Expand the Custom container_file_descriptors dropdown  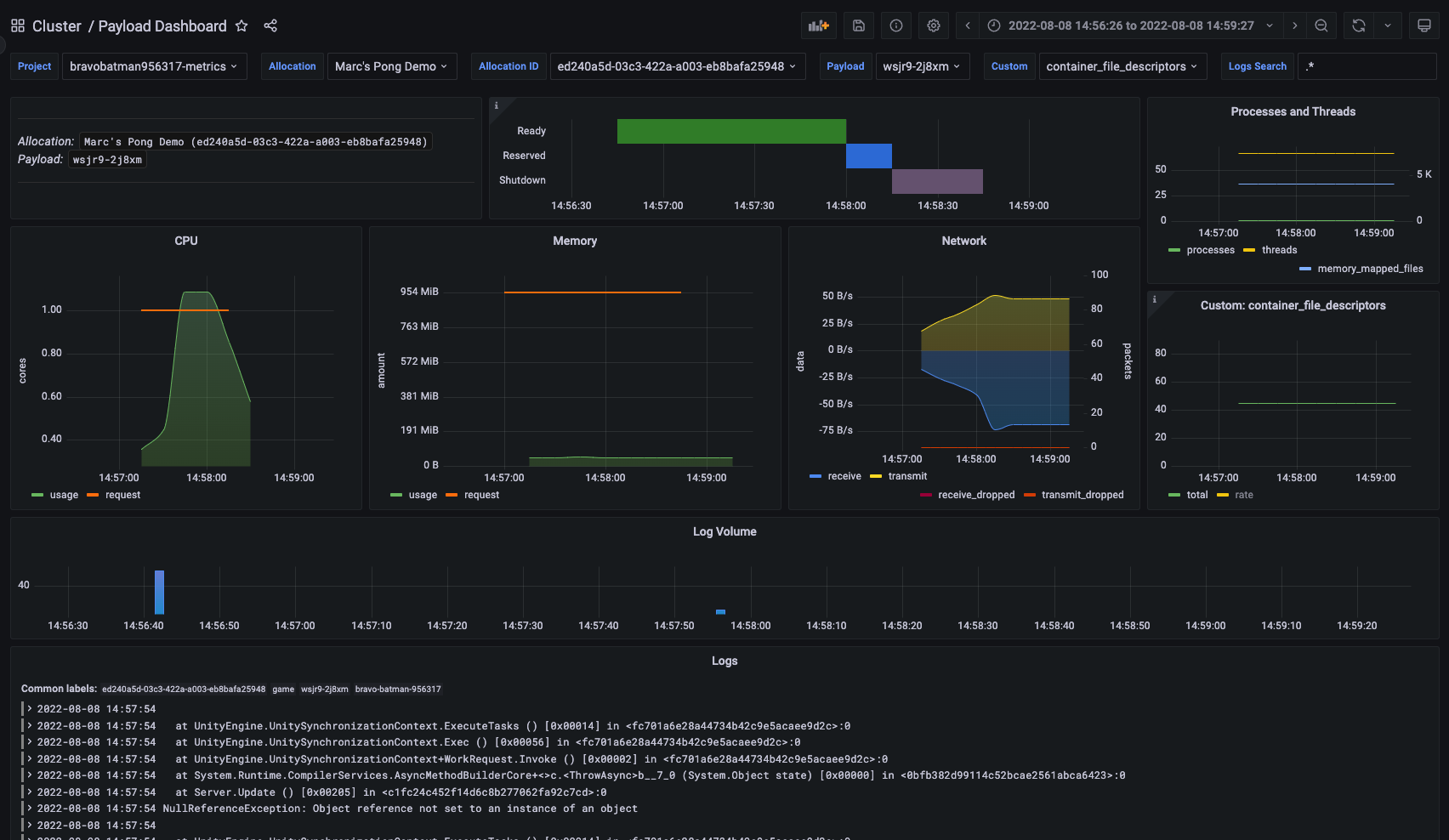(x=1122, y=66)
